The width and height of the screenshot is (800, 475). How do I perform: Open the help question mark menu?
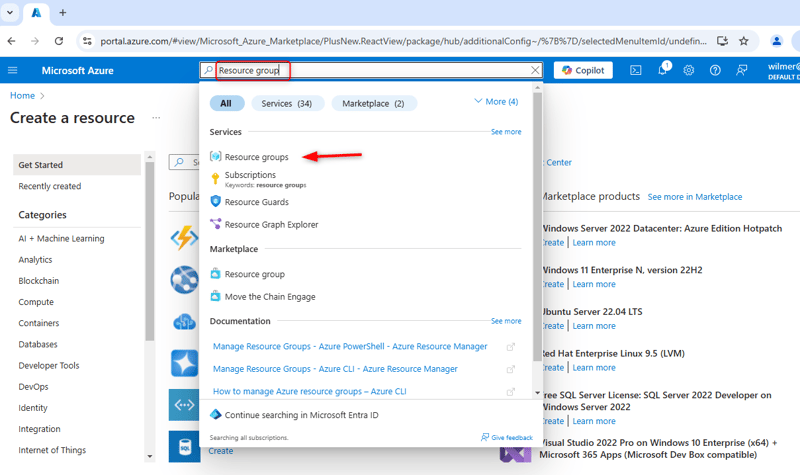(x=715, y=70)
